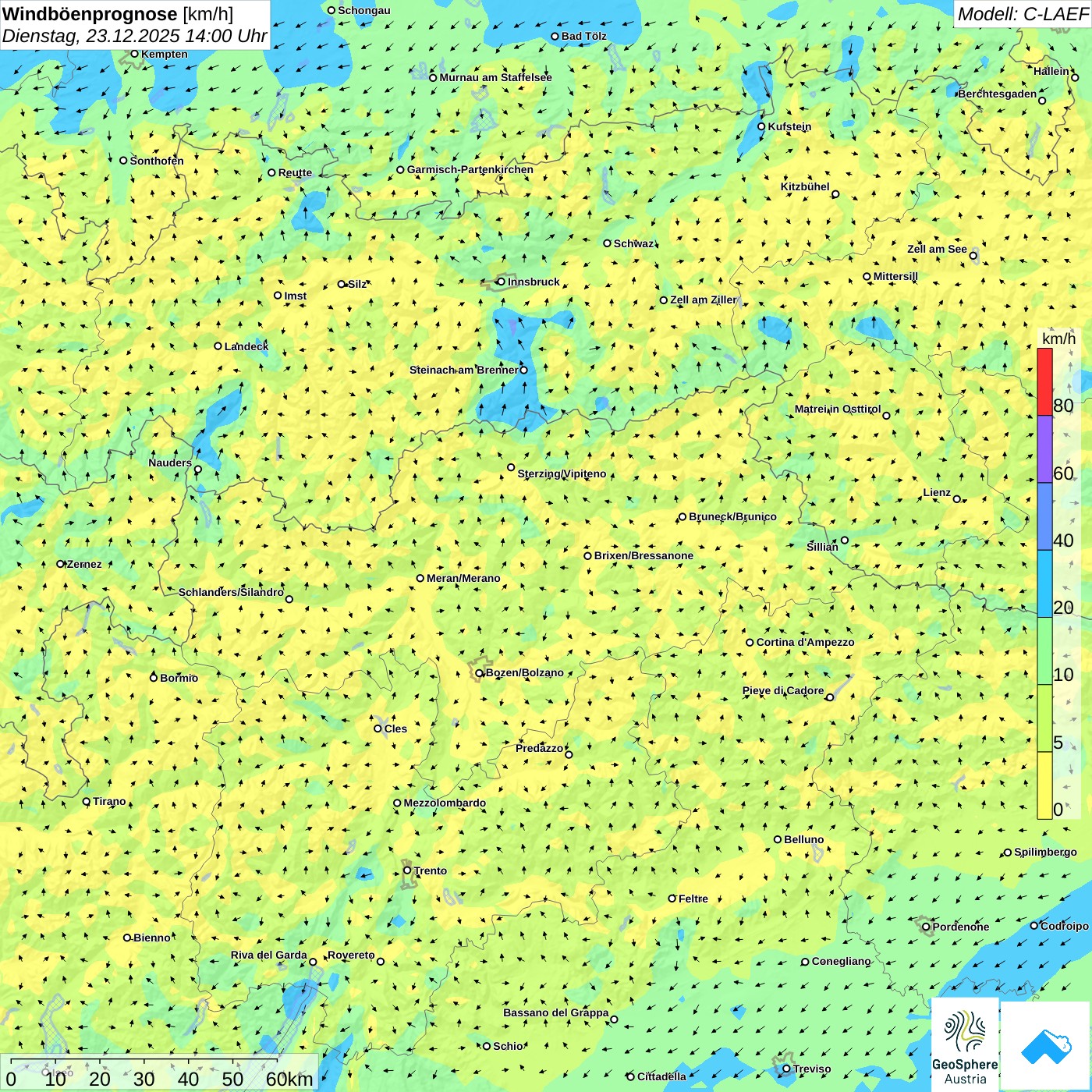Click the 'Bienno' label
1092x1092 pixels.
pos(151,938)
